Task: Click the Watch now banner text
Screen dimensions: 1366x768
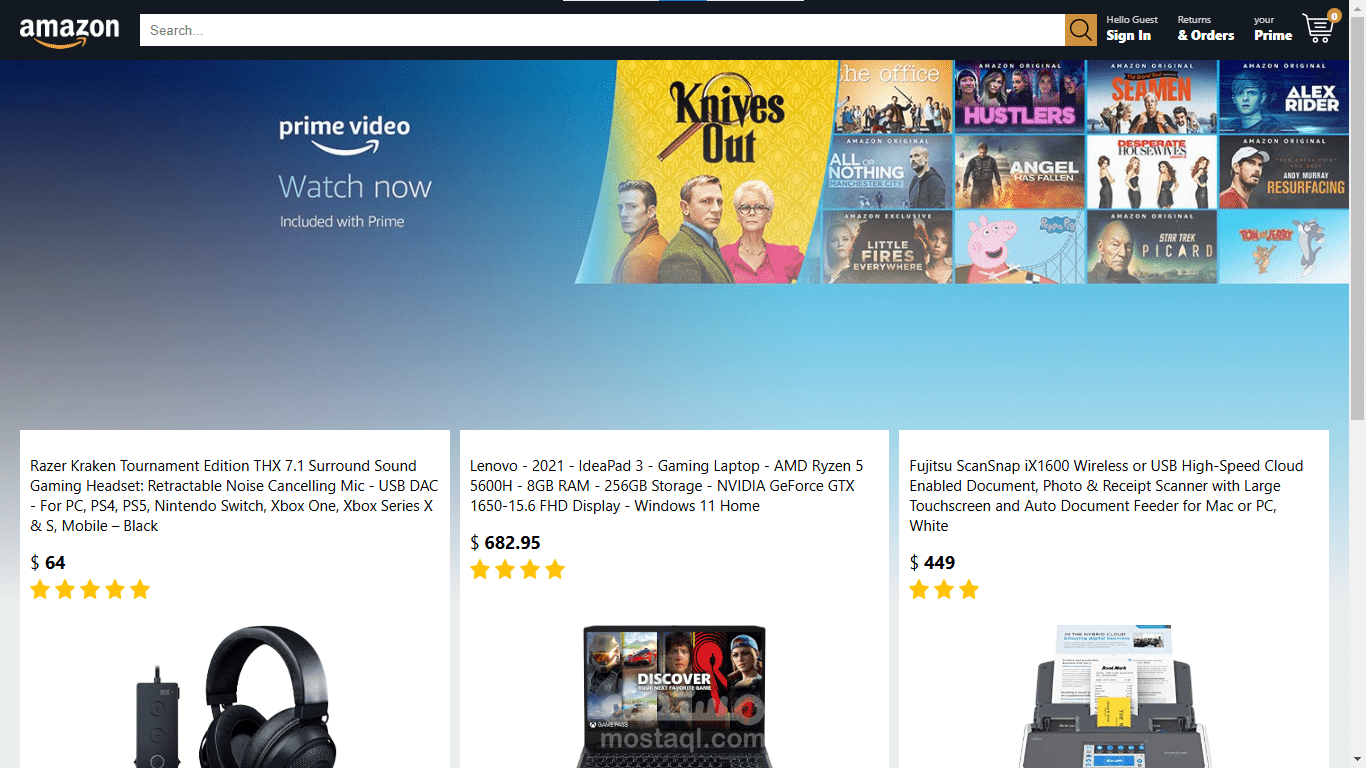Action: pyautogui.click(x=355, y=187)
